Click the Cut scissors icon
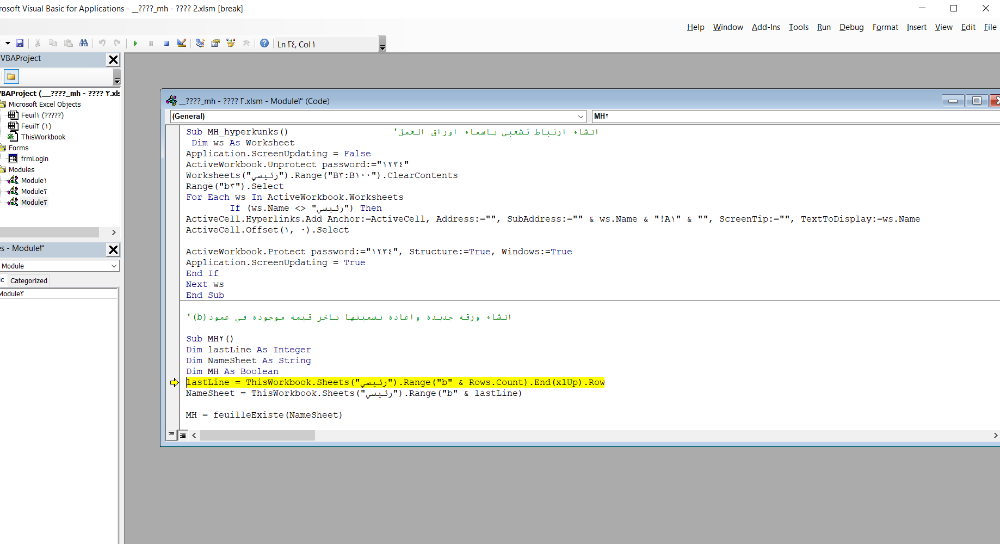Screen dimensions: 1000x544 (x=38, y=43)
